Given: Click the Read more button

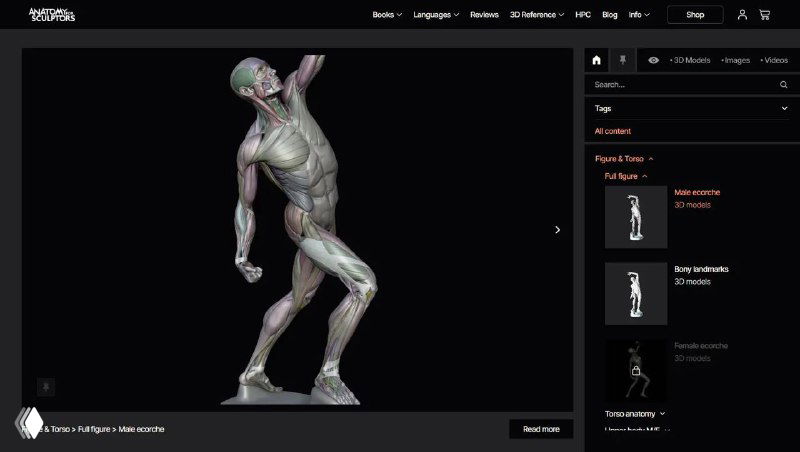Looking at the screenshot, I should [x=541, y=429].
